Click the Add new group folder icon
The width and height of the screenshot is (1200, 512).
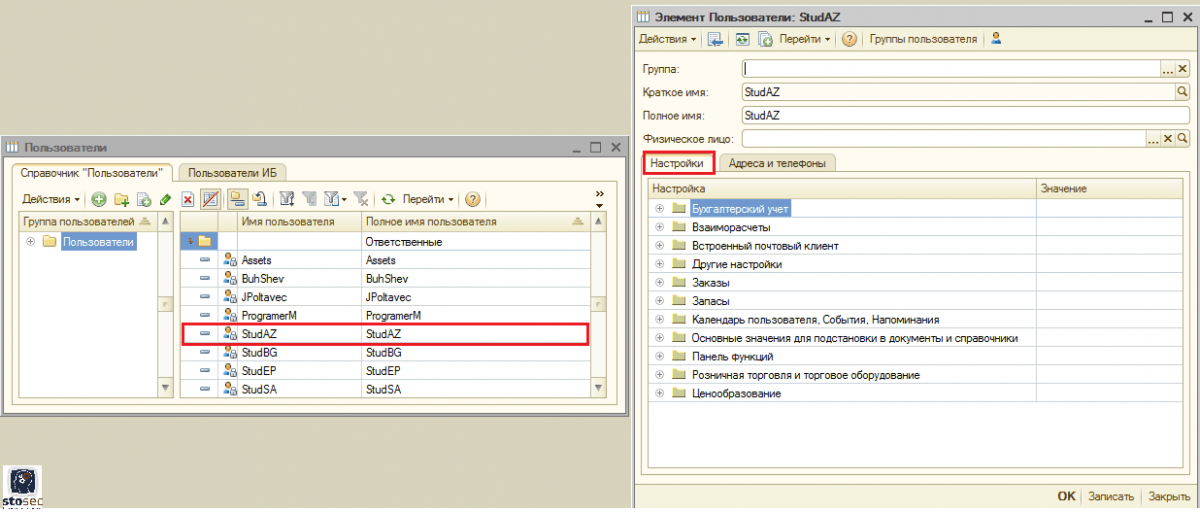121,199
